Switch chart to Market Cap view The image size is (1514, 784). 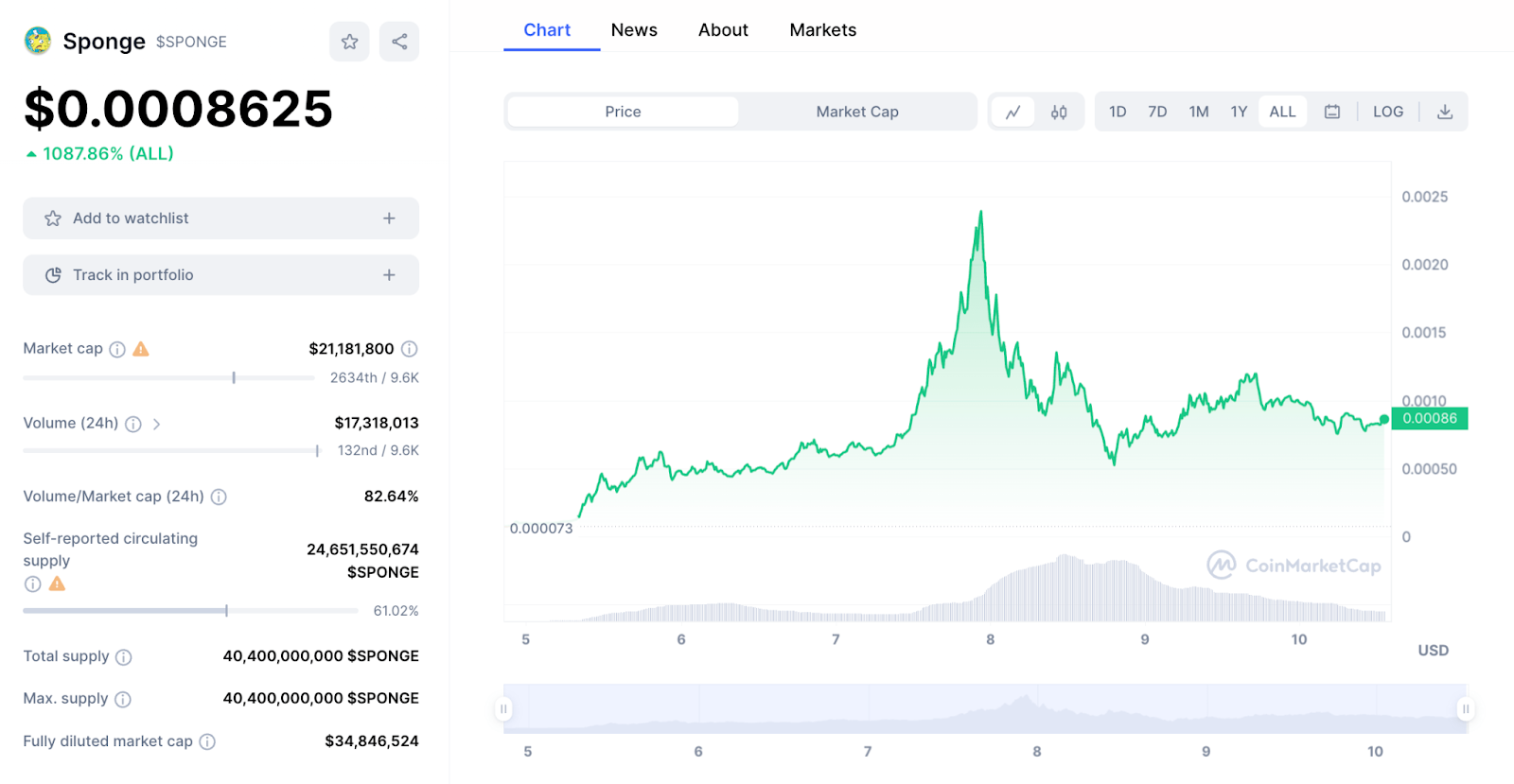[x=857, y=112]
